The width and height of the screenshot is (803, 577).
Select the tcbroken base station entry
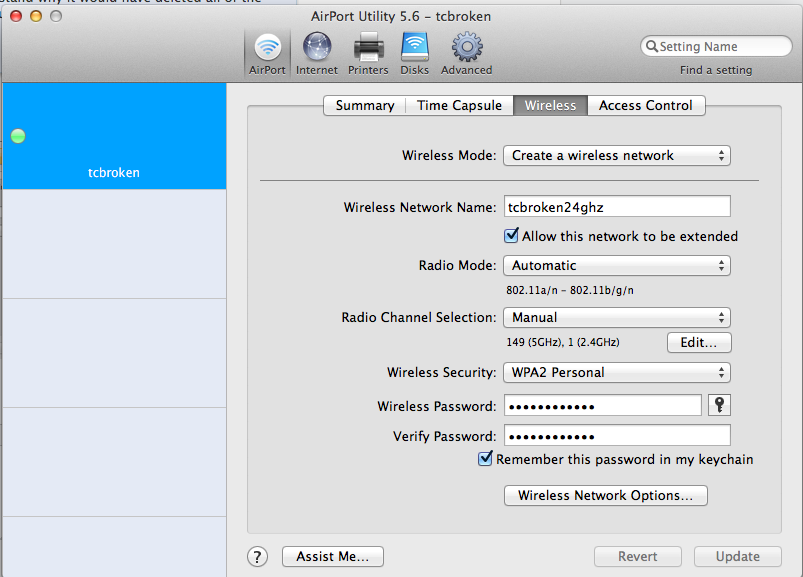coord(114,136)
